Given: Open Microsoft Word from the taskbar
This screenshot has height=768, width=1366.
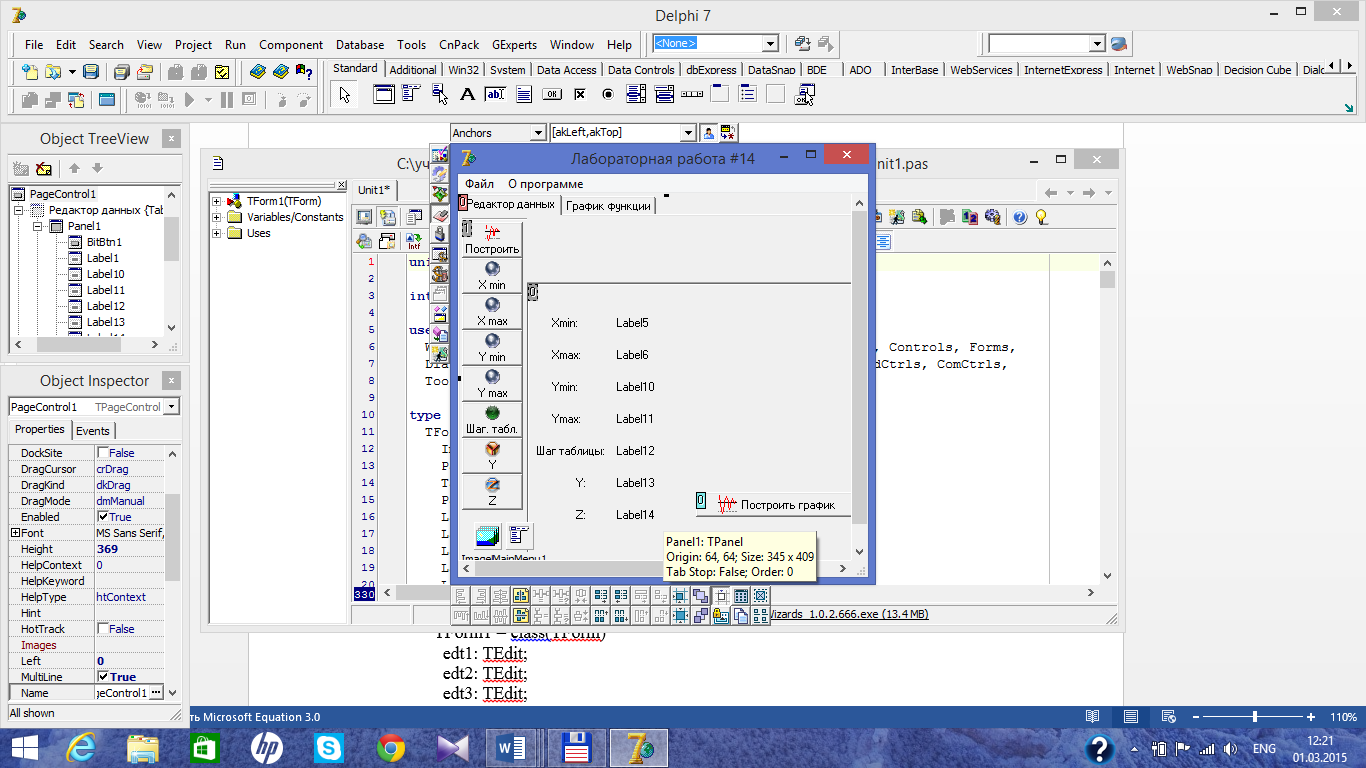Looking at the screenshot, I should pos(512,748).
